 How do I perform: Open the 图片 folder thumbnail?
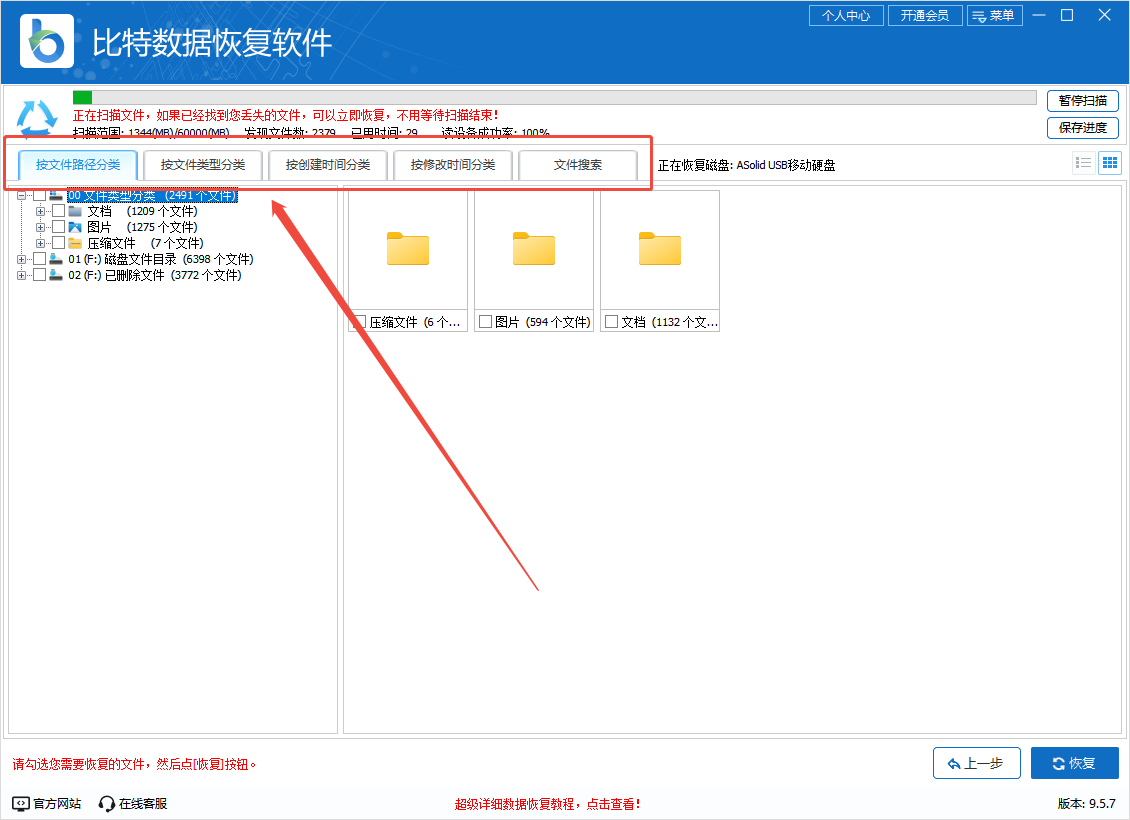point(534,249)
